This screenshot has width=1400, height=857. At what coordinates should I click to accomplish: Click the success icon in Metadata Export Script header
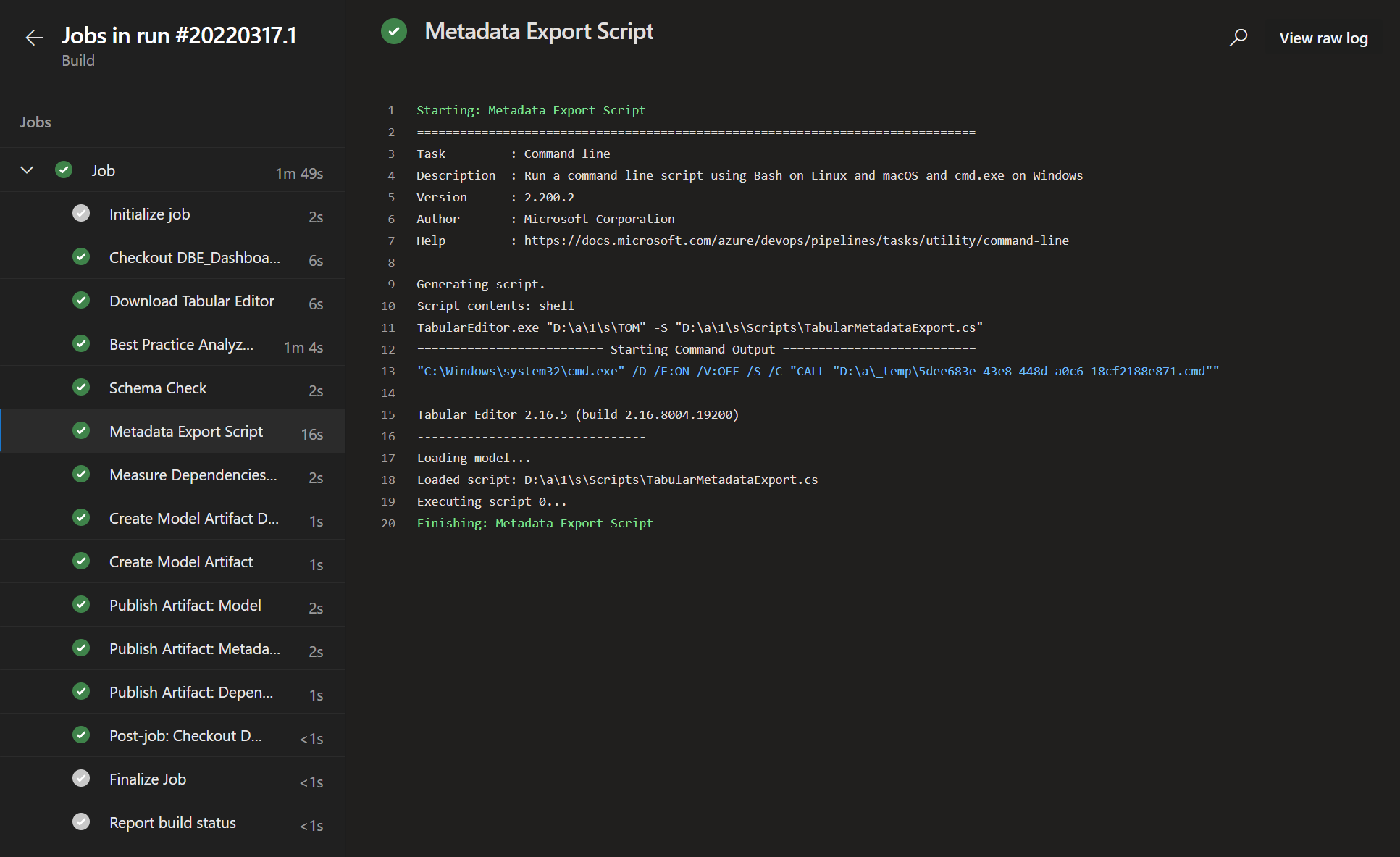coord(394,31)
